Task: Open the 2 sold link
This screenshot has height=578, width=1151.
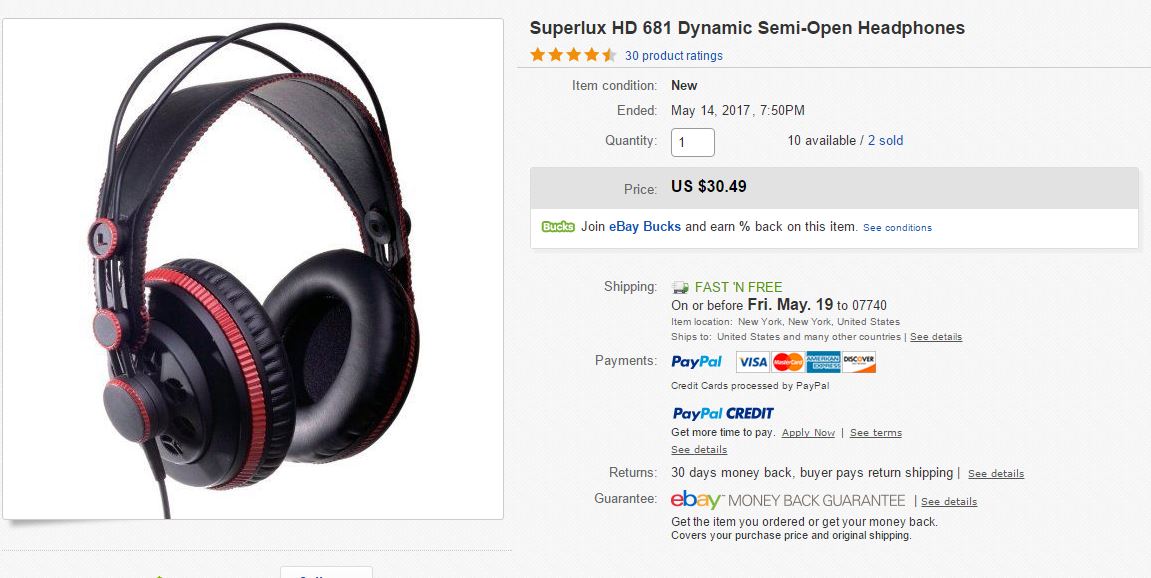Action: coord(885,140)
